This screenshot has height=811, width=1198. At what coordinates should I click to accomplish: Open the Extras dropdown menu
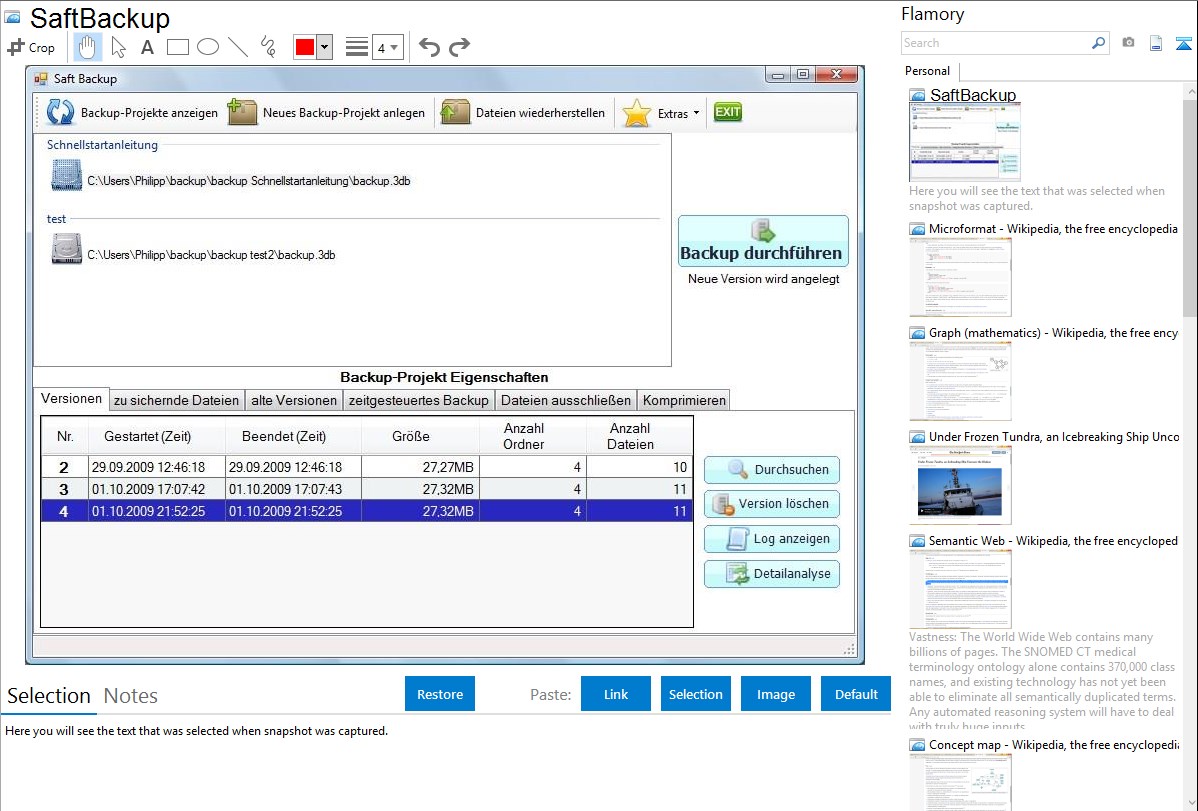(661, 113)
